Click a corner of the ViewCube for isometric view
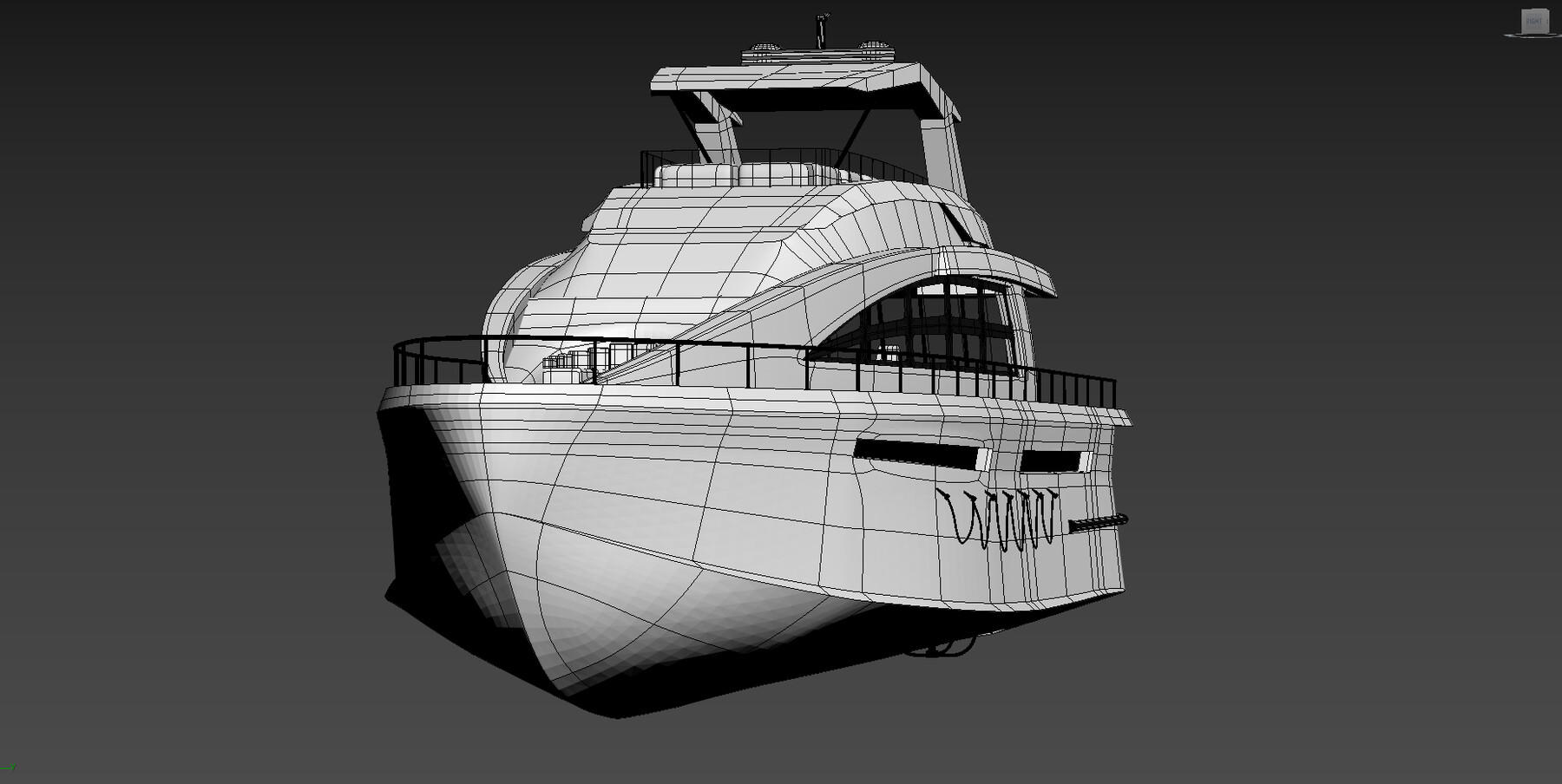 tap(1548, 10)
